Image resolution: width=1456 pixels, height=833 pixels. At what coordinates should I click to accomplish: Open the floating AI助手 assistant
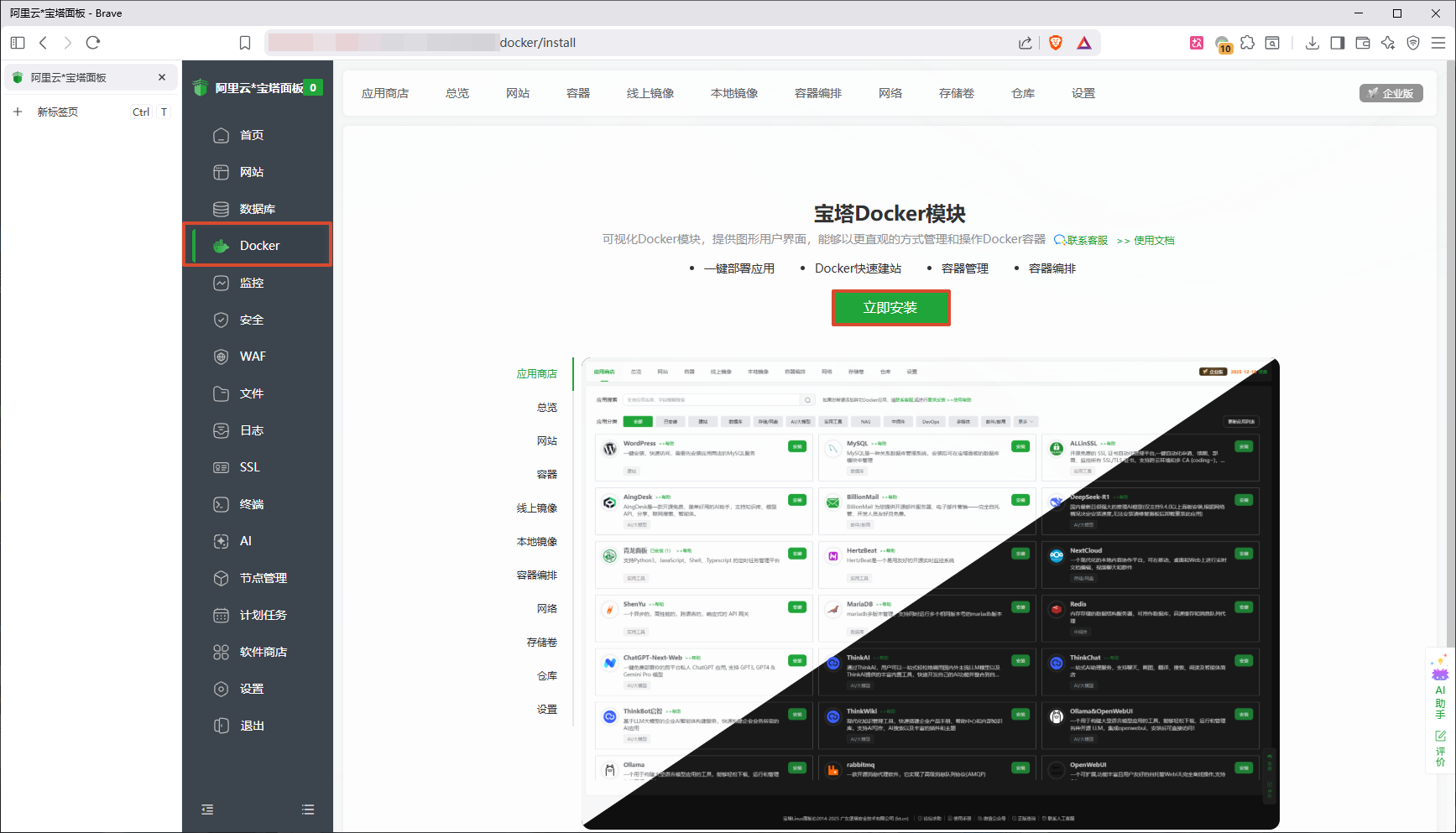pos(1440,688)
